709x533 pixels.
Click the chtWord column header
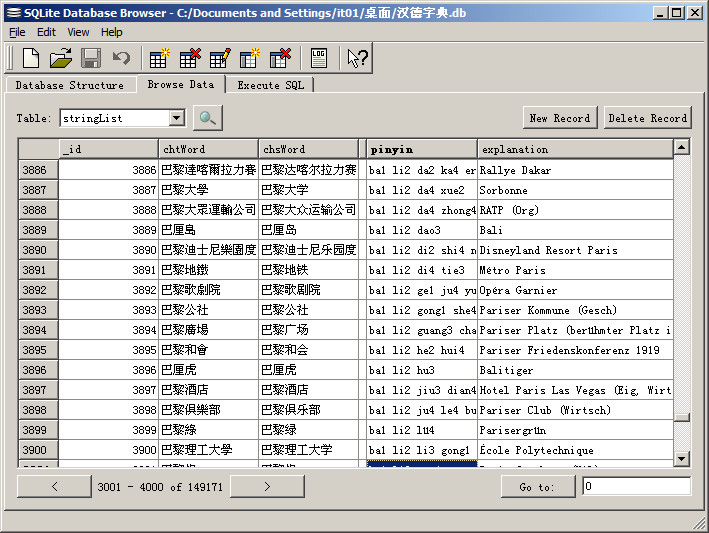(208, 149)
